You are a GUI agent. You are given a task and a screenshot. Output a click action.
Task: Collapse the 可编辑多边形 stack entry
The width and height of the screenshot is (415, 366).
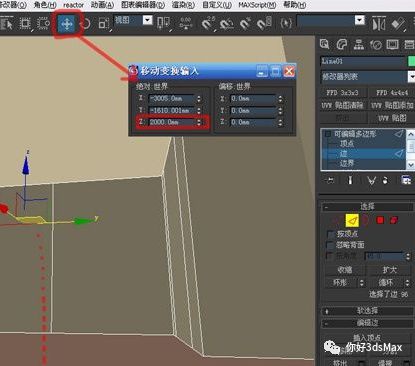pyautogui.click(x=328, y=134)
